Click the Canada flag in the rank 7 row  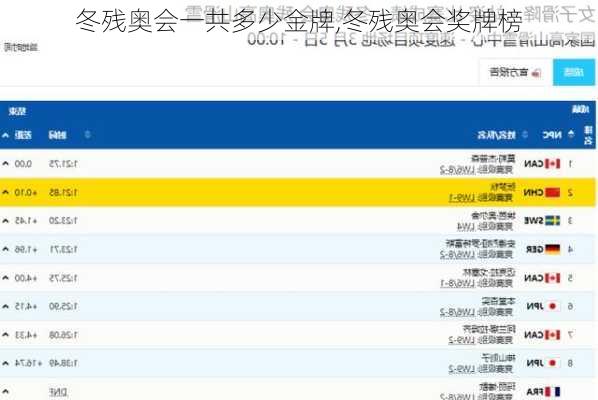(x=552, y=334)
